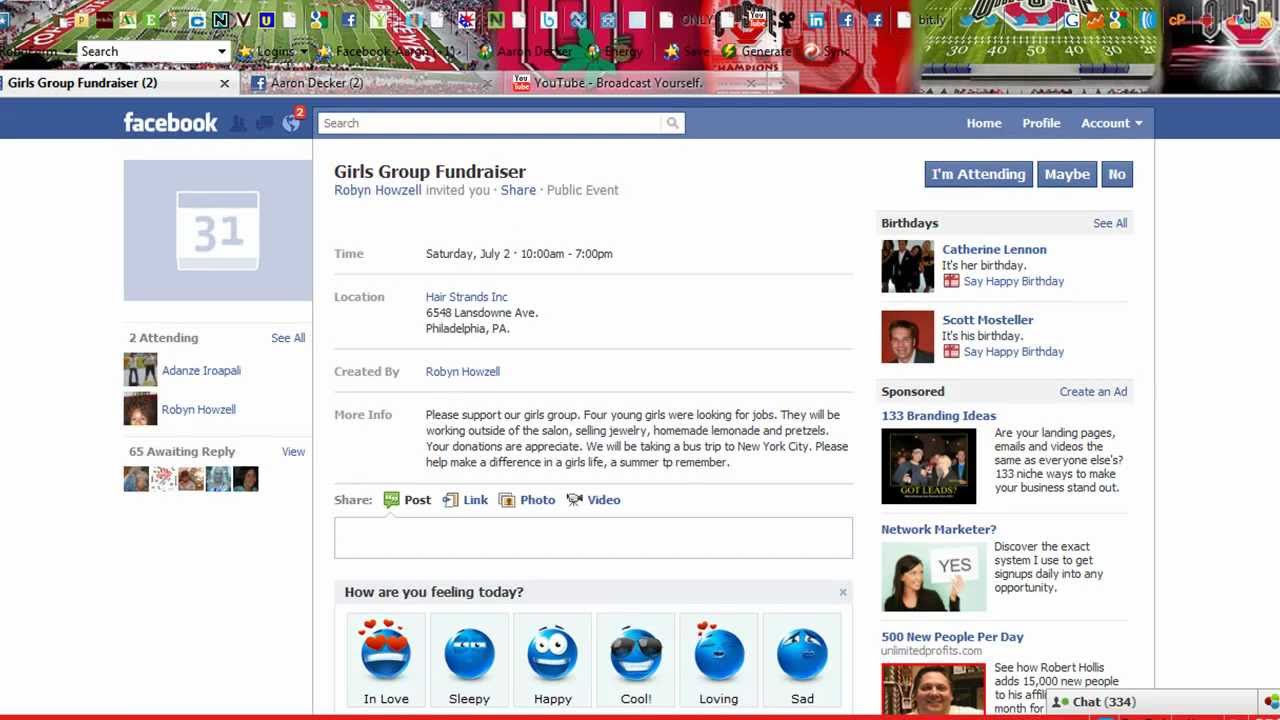Select the Cool! emoticon
1280x720 pixels.
point(636,661)
